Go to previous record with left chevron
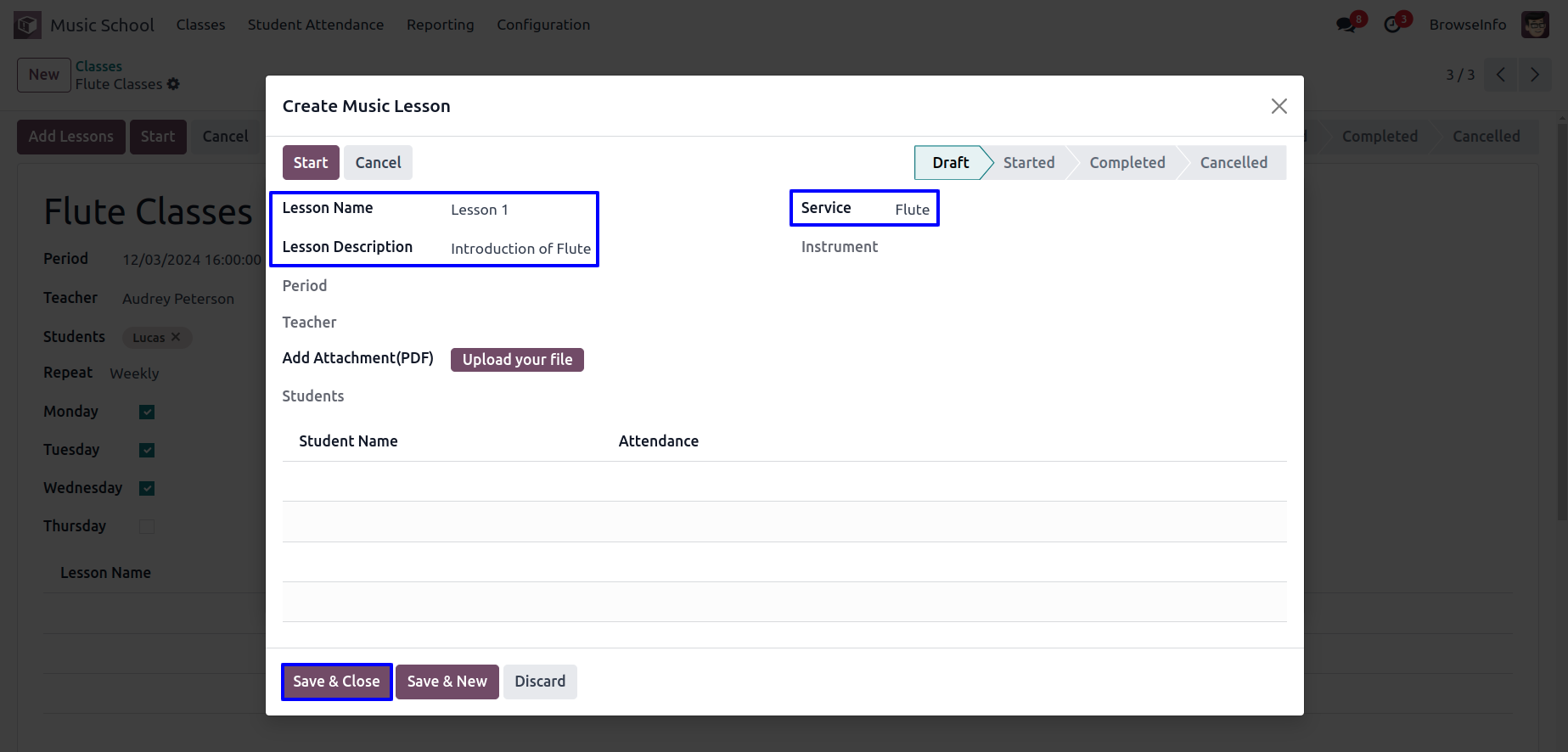The width and height of the screenshot is (1568, 752). click(1501, 75)
